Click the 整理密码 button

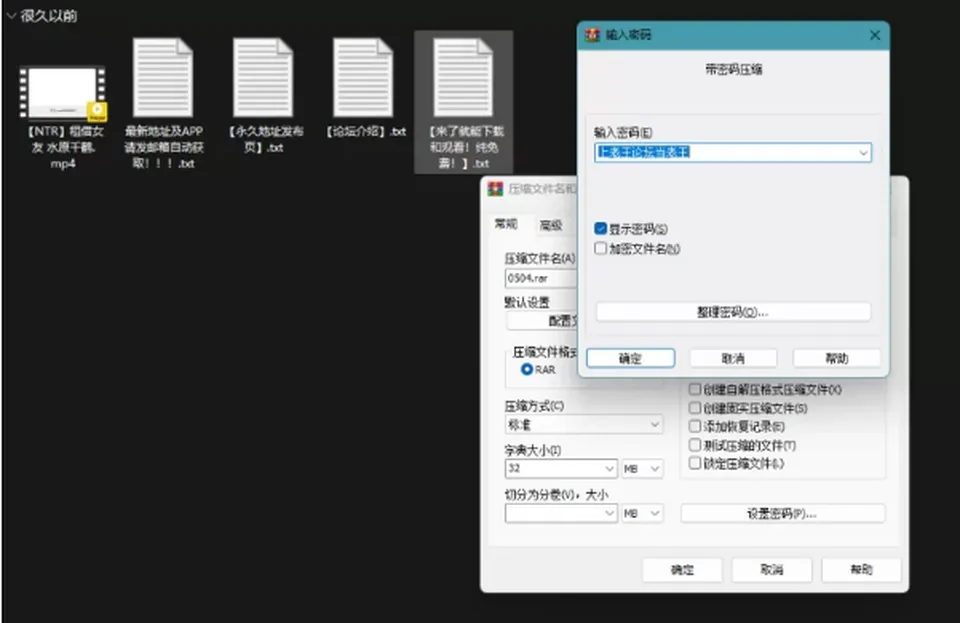(733, 312)
